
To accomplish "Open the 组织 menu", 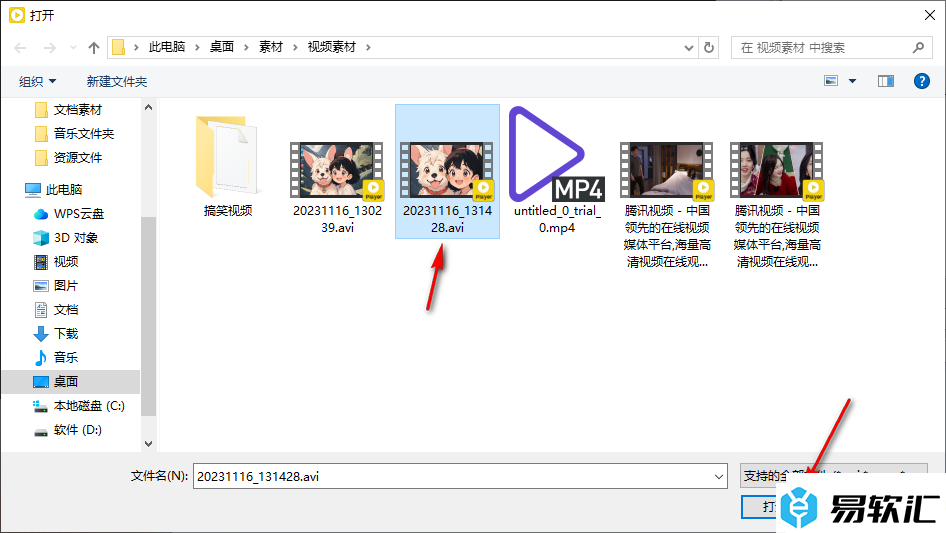I will pos(37,81).
